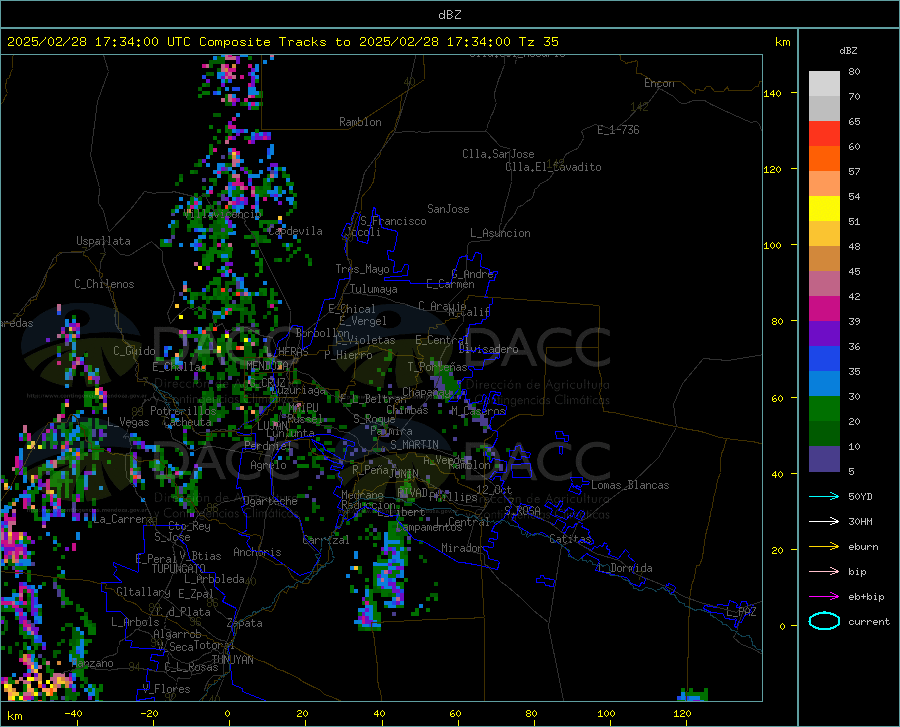This screenshot has width=900, height=727.
Task: Pick the bright yellow swatch in dBZ legend
Action: click(824, 209)
